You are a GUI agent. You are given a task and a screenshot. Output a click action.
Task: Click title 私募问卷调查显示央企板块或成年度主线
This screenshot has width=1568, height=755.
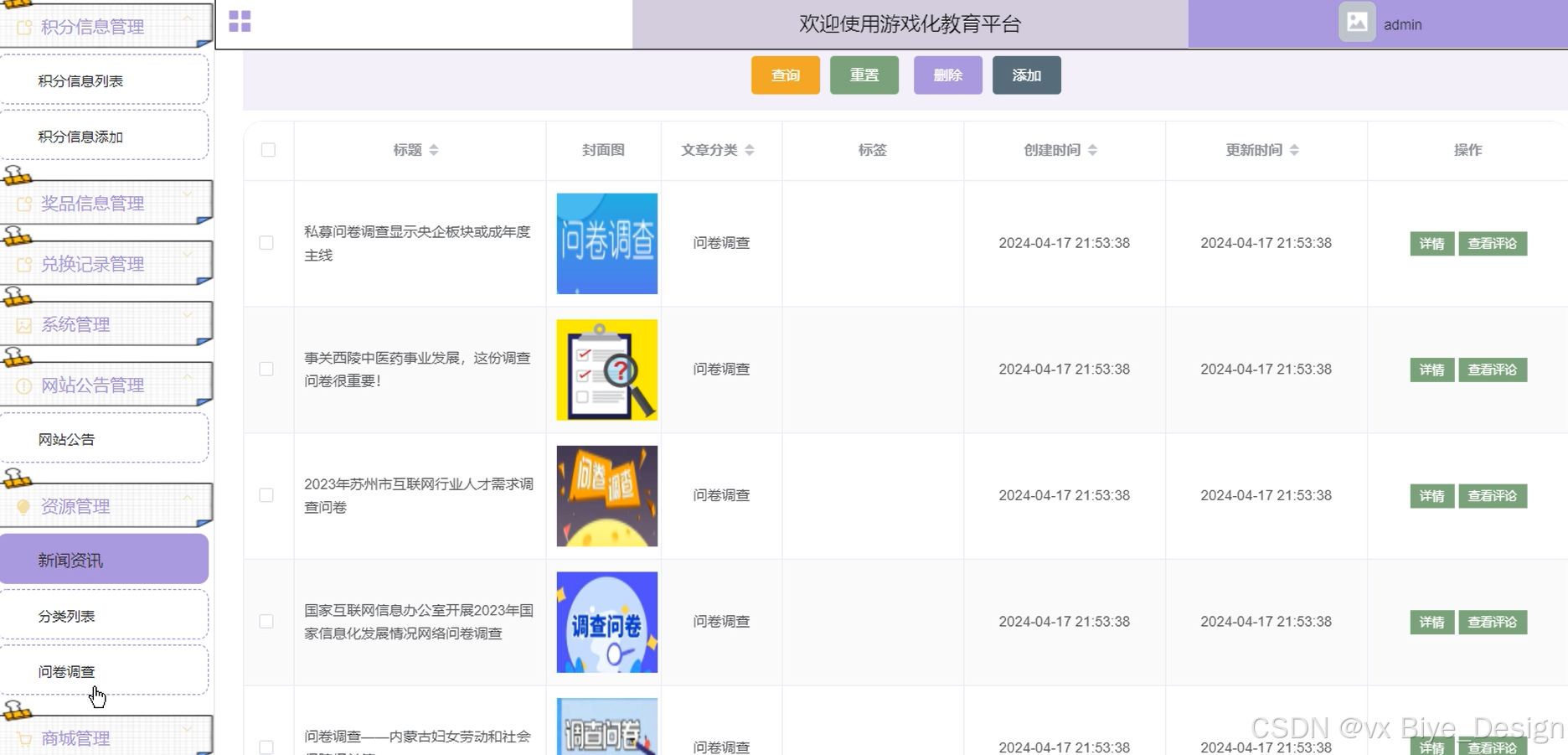click(x=417, y=243)
